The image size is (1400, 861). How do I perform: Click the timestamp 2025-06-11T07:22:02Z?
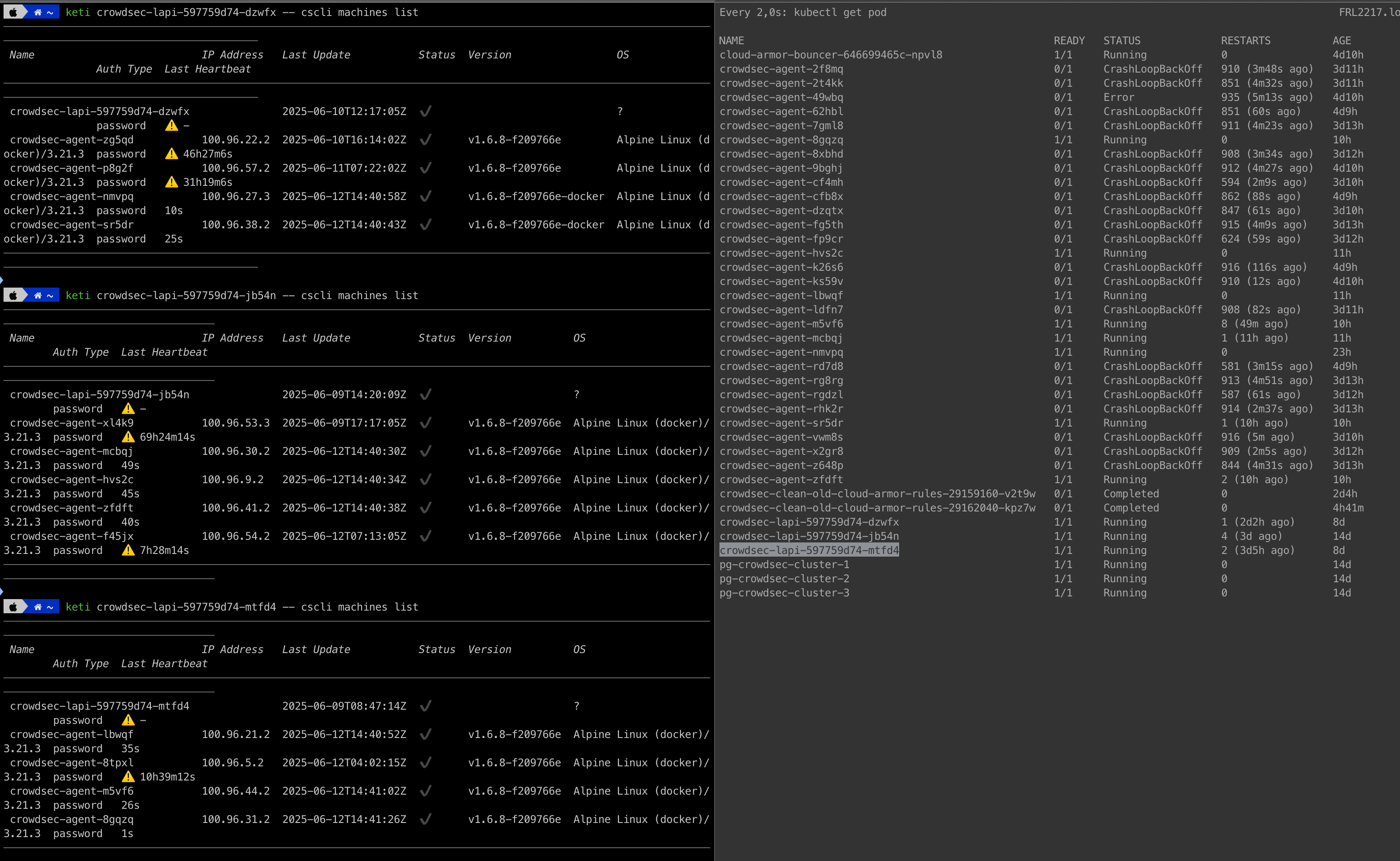click(344, 168)
